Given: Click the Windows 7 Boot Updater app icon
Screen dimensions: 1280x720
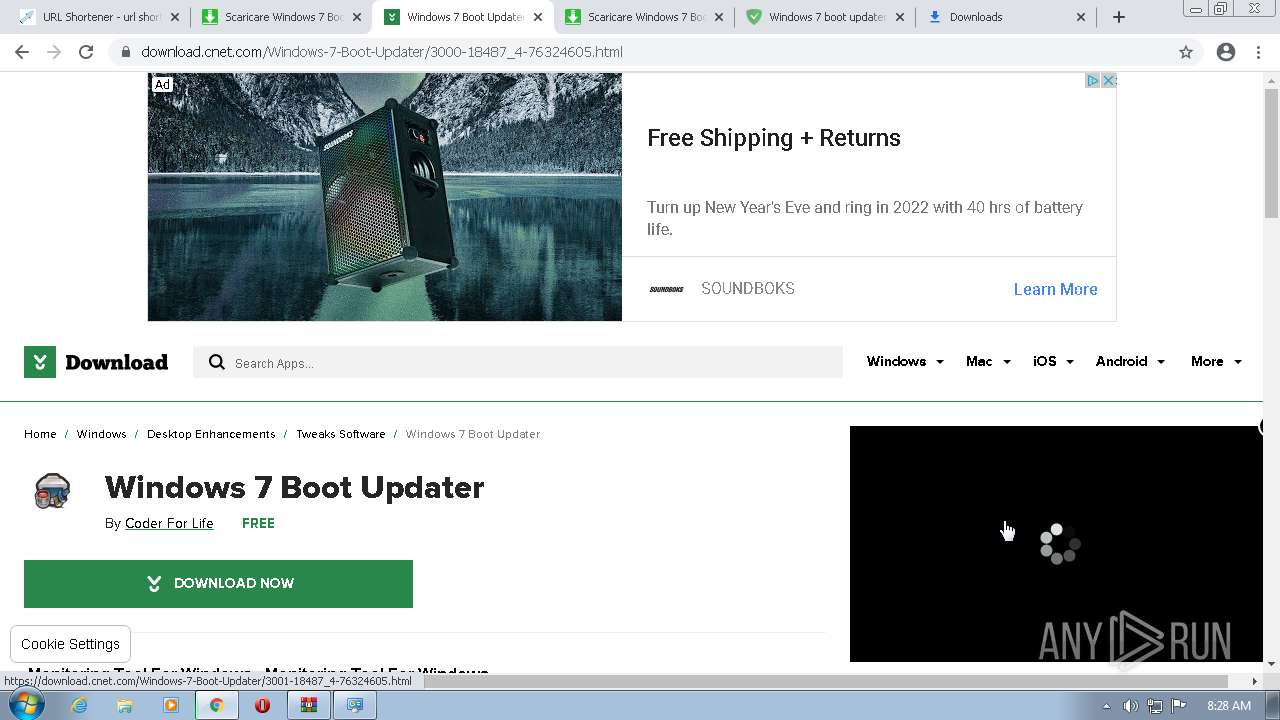Looking at the screenshot, I should (x=52, y=492).
